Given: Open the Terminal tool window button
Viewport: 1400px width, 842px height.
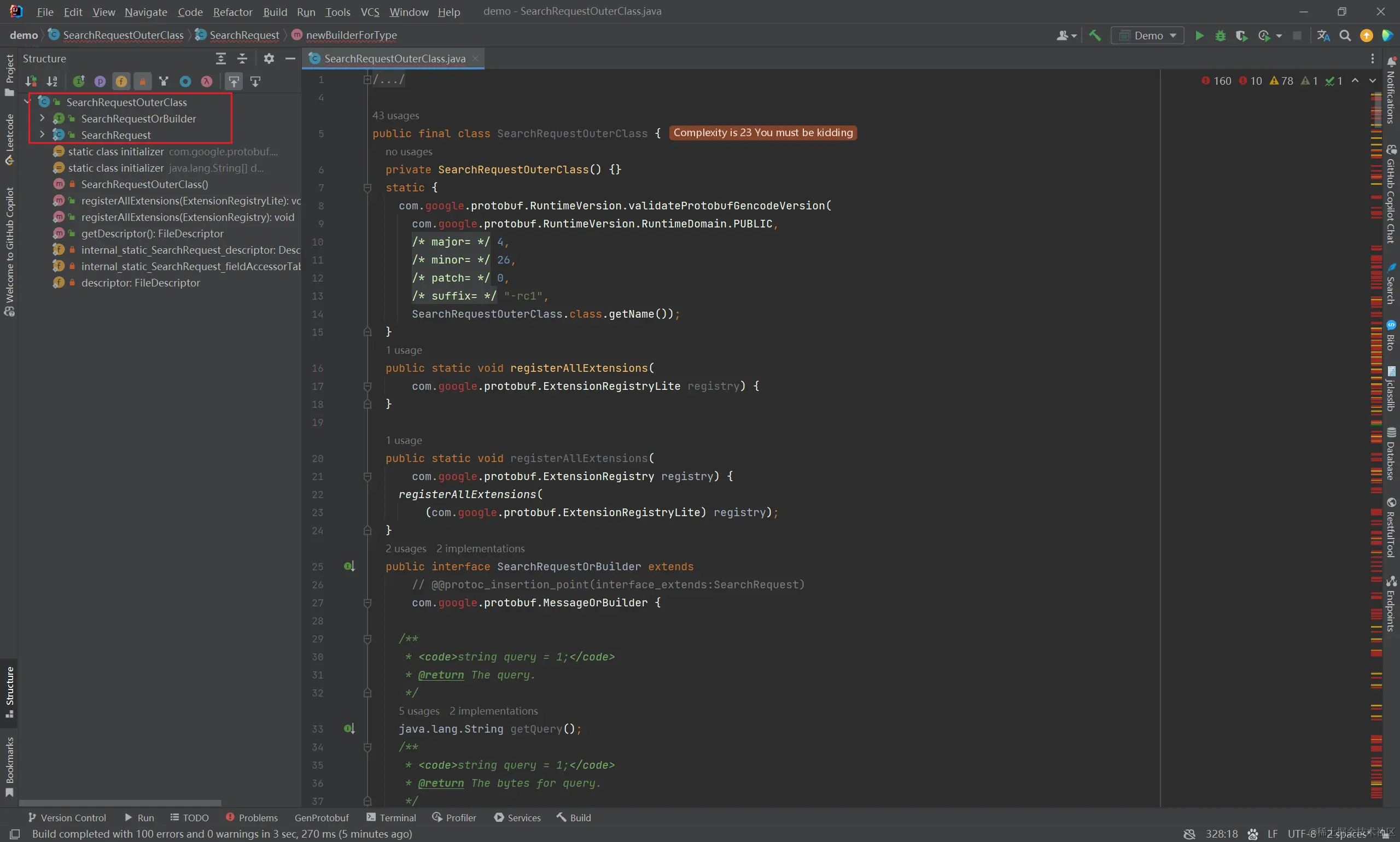Looking at the screenshot, I should (x=392, y=817).
